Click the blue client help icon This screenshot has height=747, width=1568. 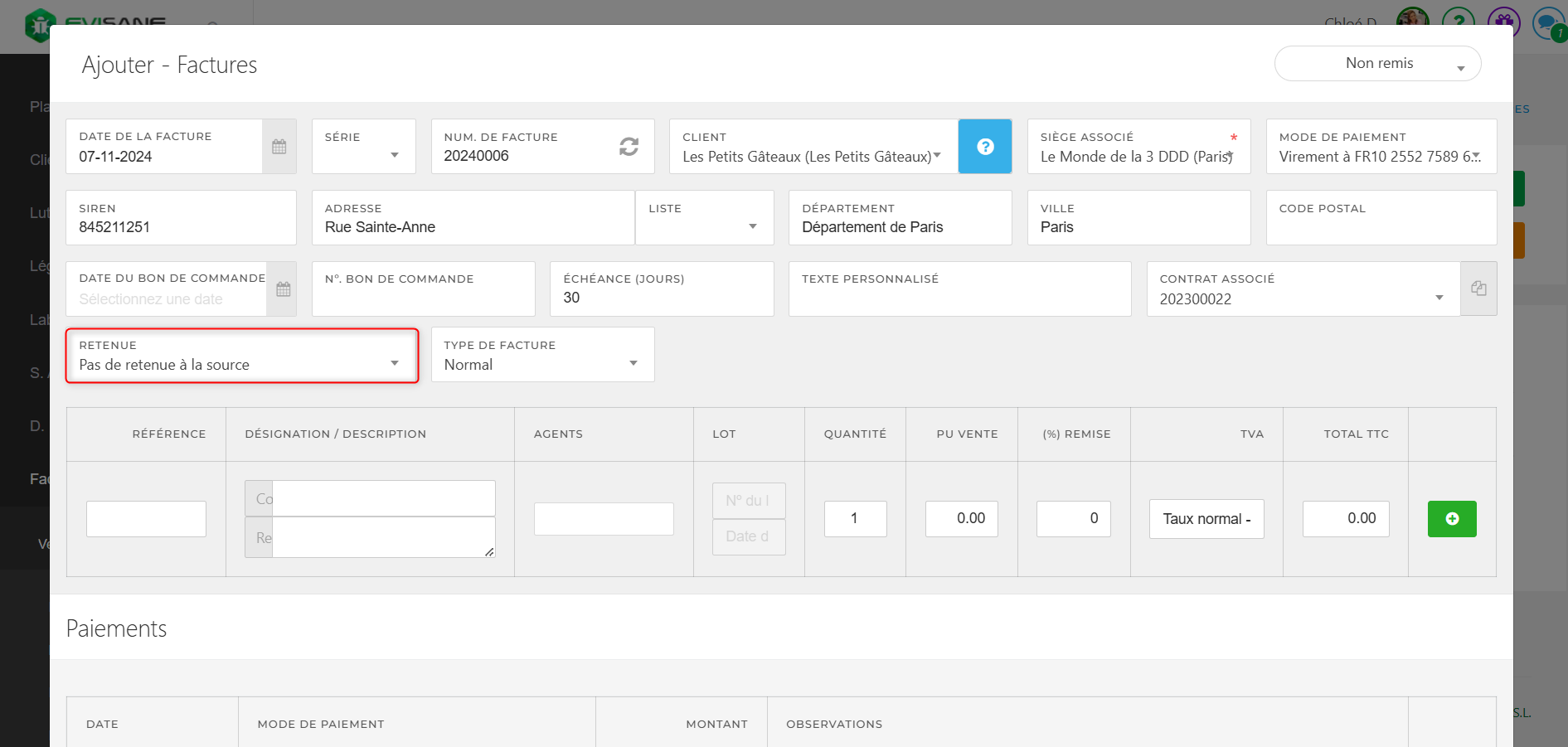985,147
